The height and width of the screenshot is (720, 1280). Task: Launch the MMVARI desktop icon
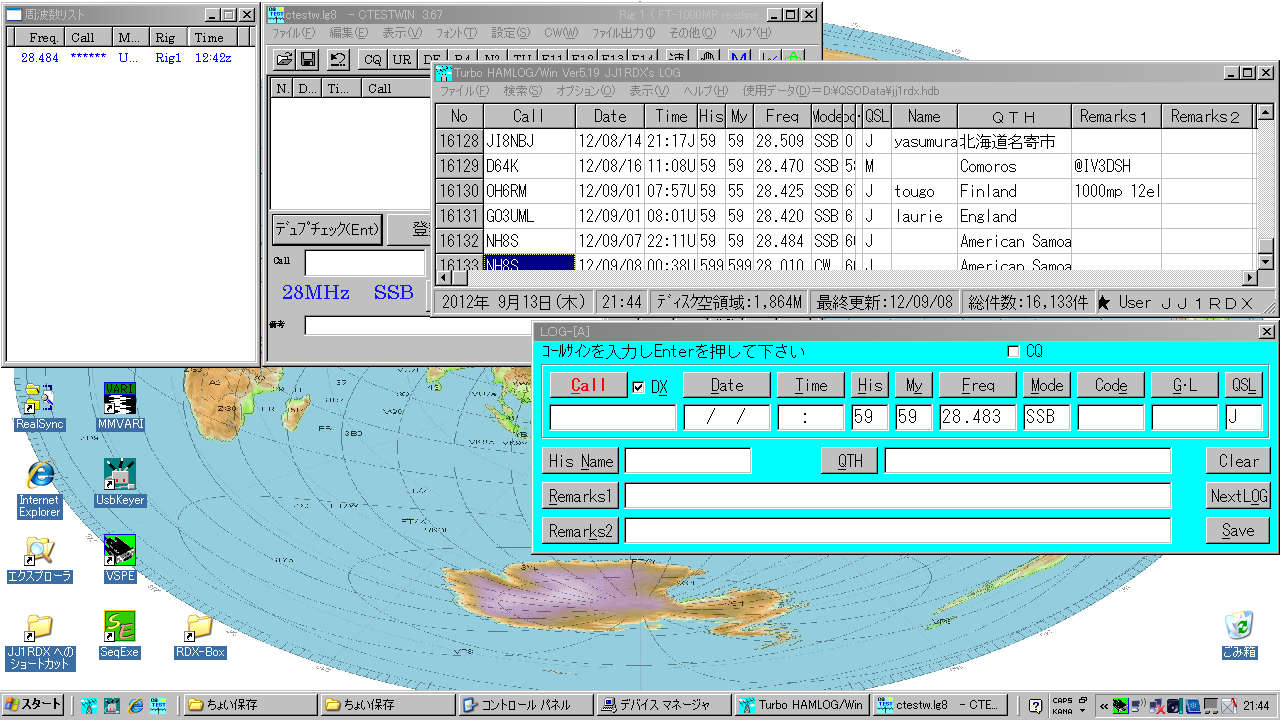pyautogui.click(x=120, y=406)
